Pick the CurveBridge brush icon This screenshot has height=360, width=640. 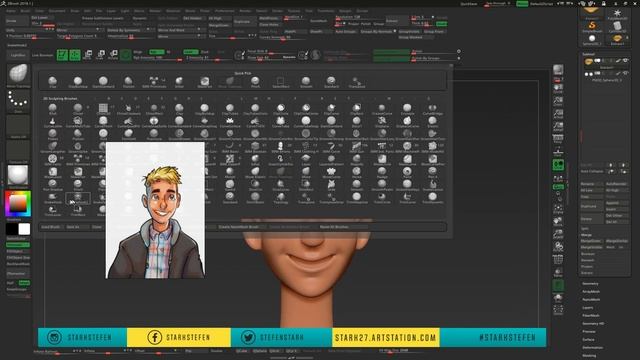point(432,109)
